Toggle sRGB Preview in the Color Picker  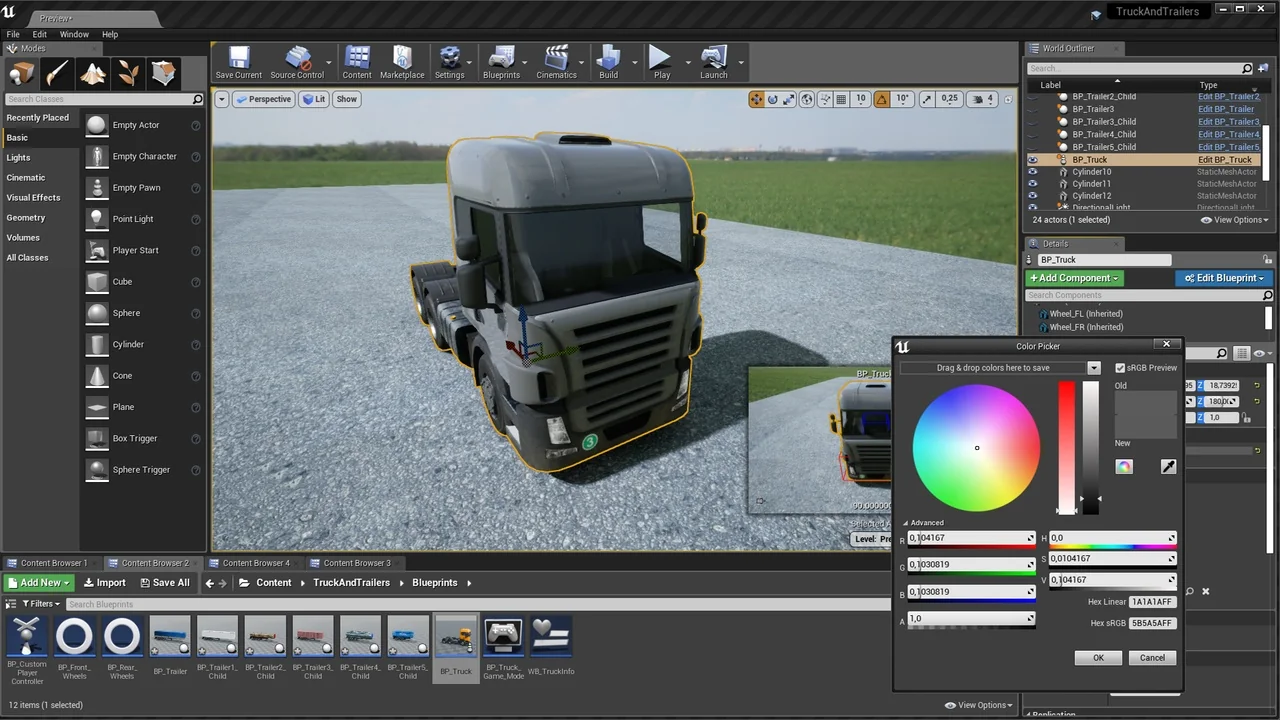click(x=1120, y=367)
